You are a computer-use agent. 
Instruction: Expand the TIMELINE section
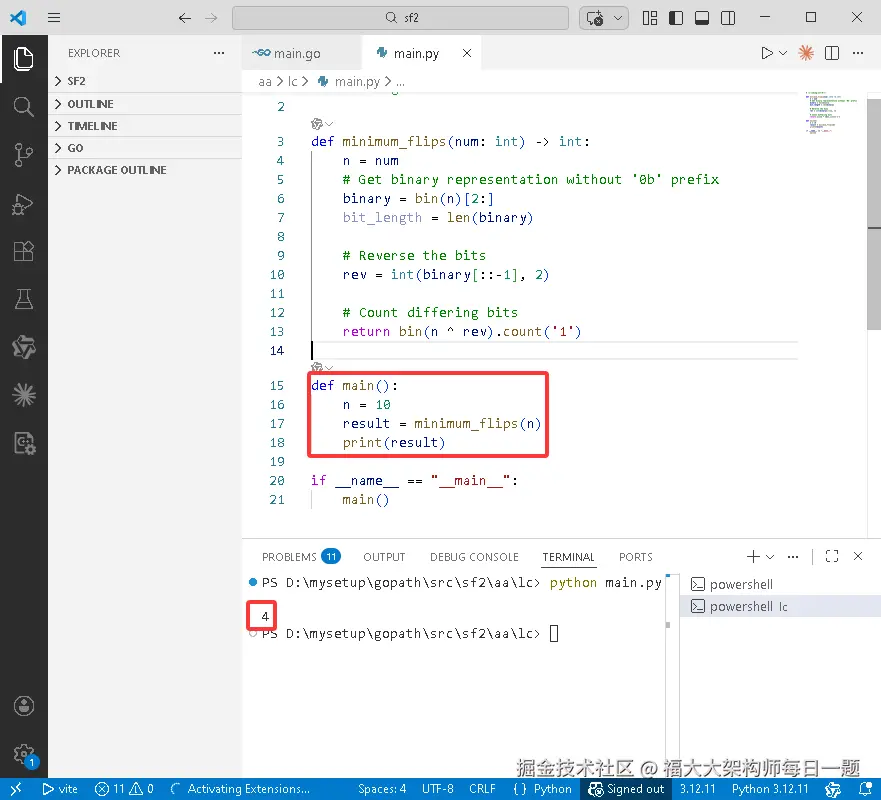pos(145,126)
